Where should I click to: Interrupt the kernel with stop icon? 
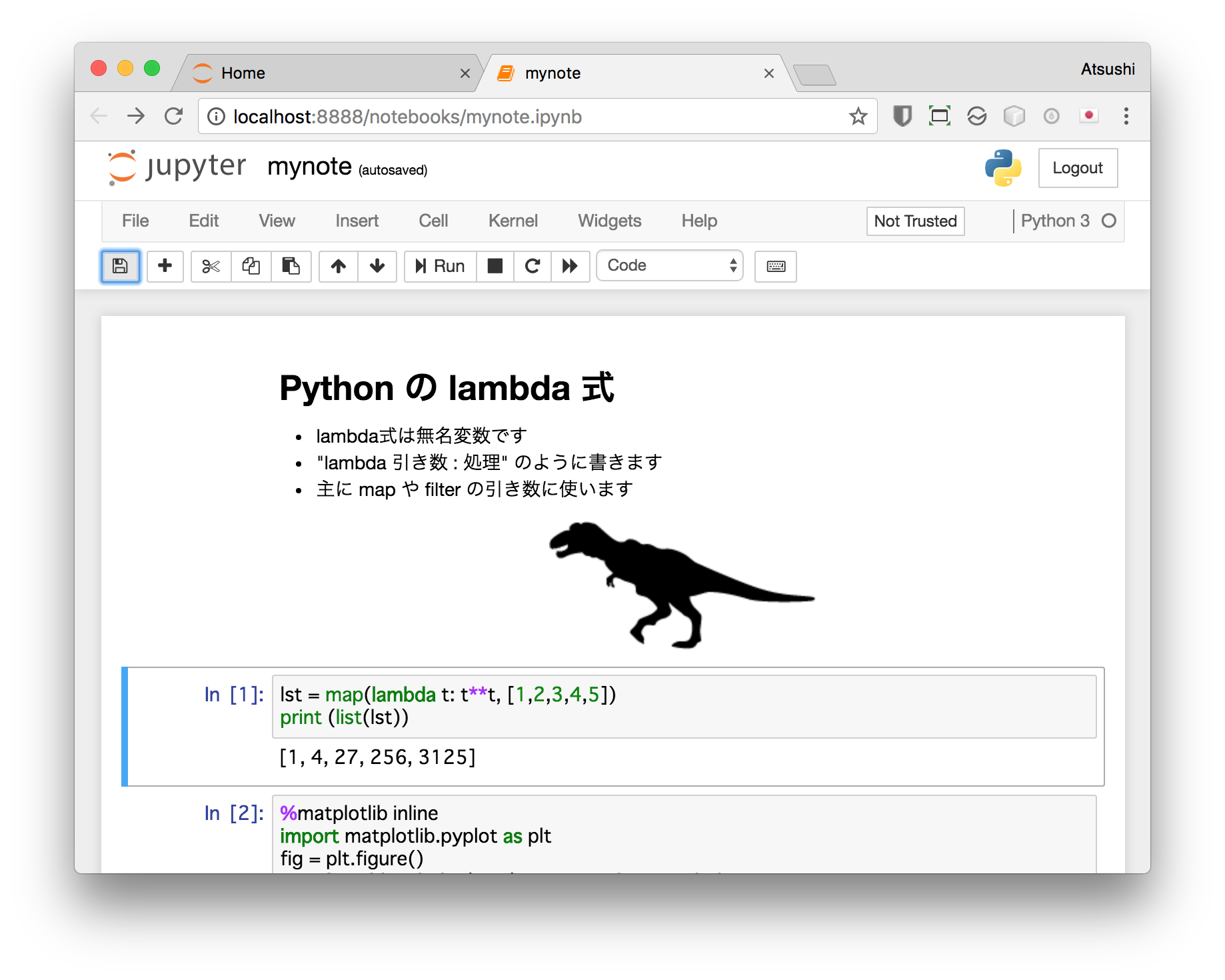(495, 266)
